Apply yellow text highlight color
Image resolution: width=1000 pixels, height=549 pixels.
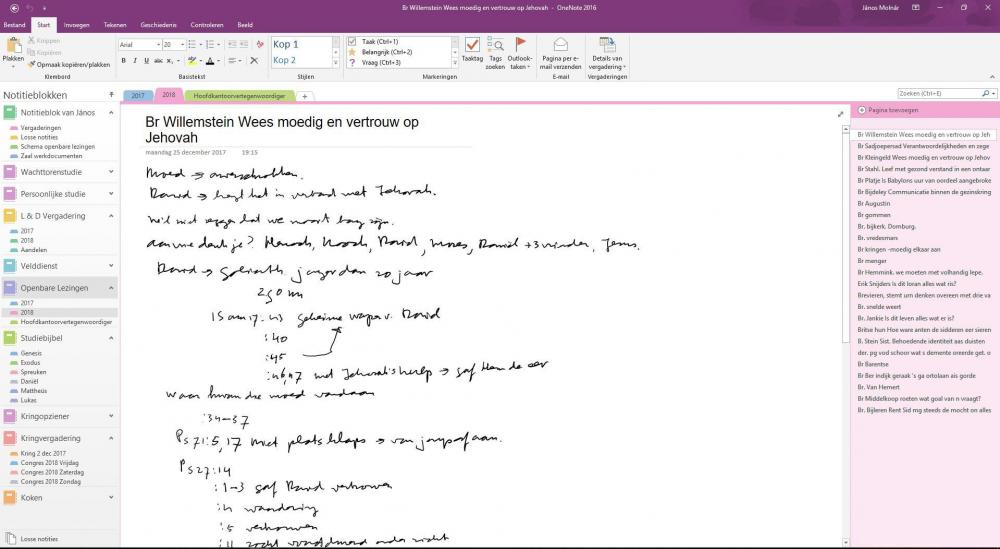191,61
